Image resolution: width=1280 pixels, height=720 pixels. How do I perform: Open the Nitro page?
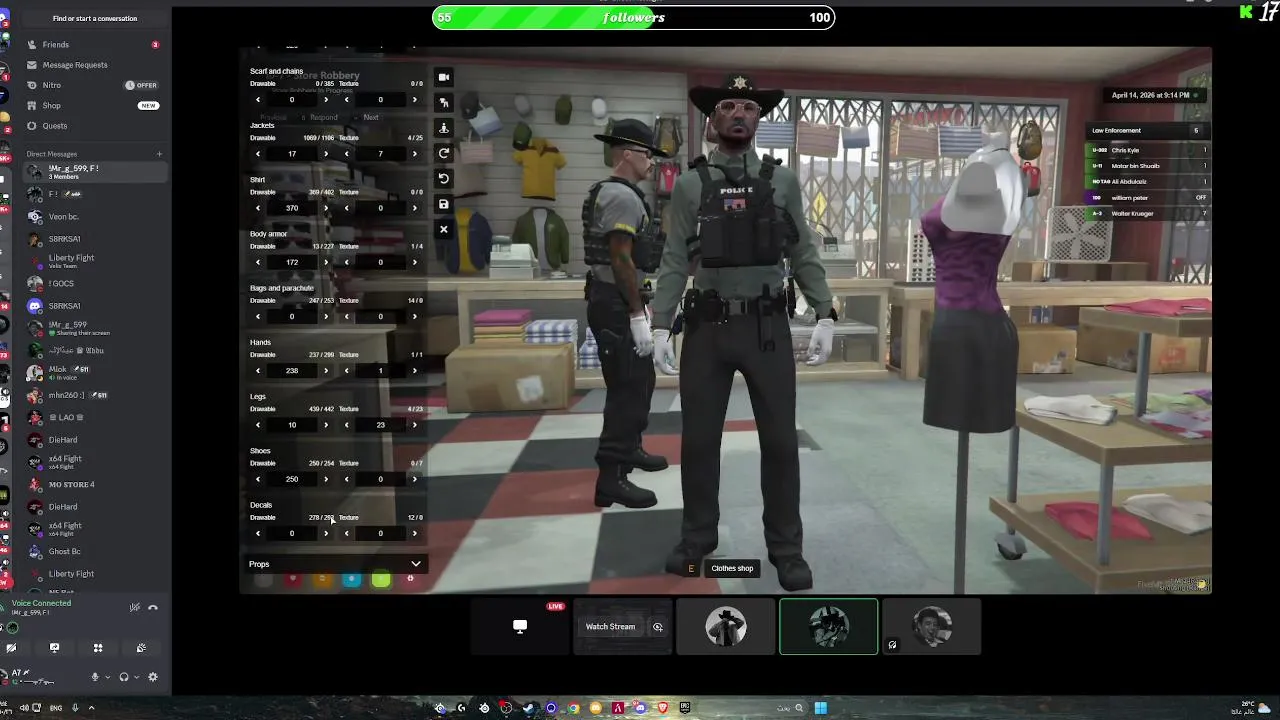(93, 85)
